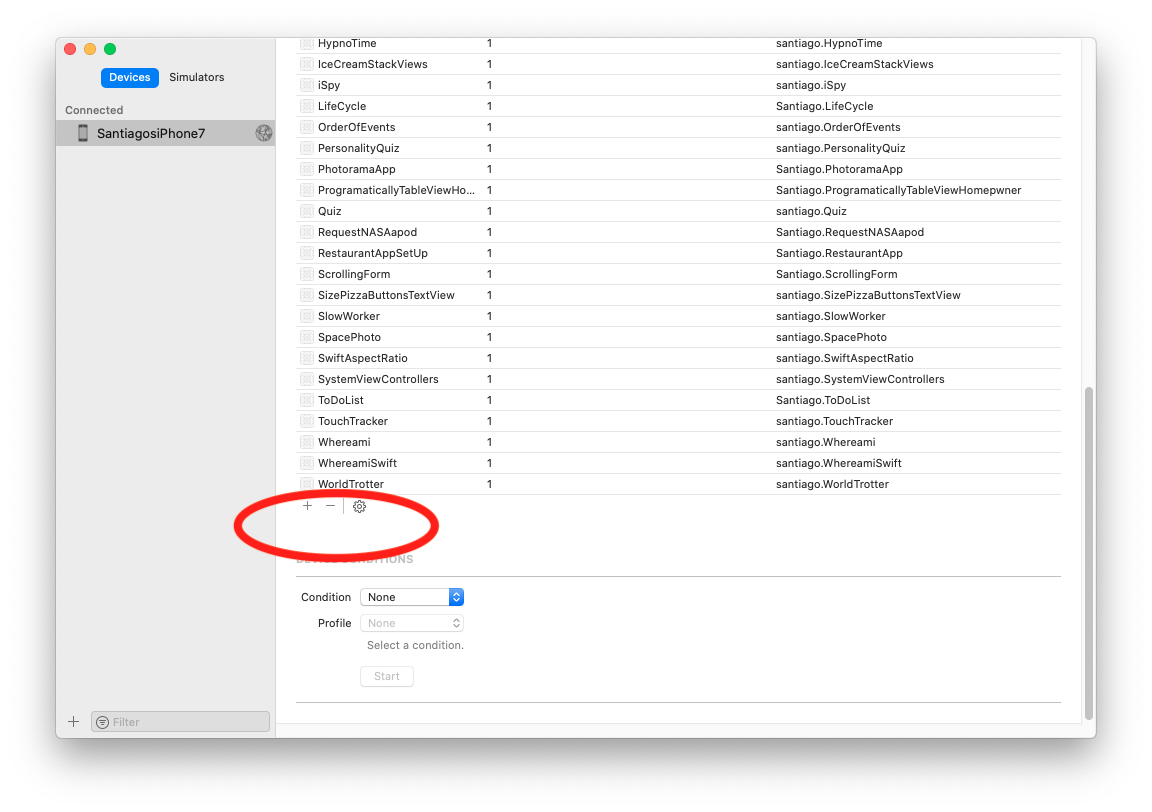Click the yellow minimize window button
The height and width of the screenshot is (812, 1152).
pyautogui.click(x=90, y=49)
